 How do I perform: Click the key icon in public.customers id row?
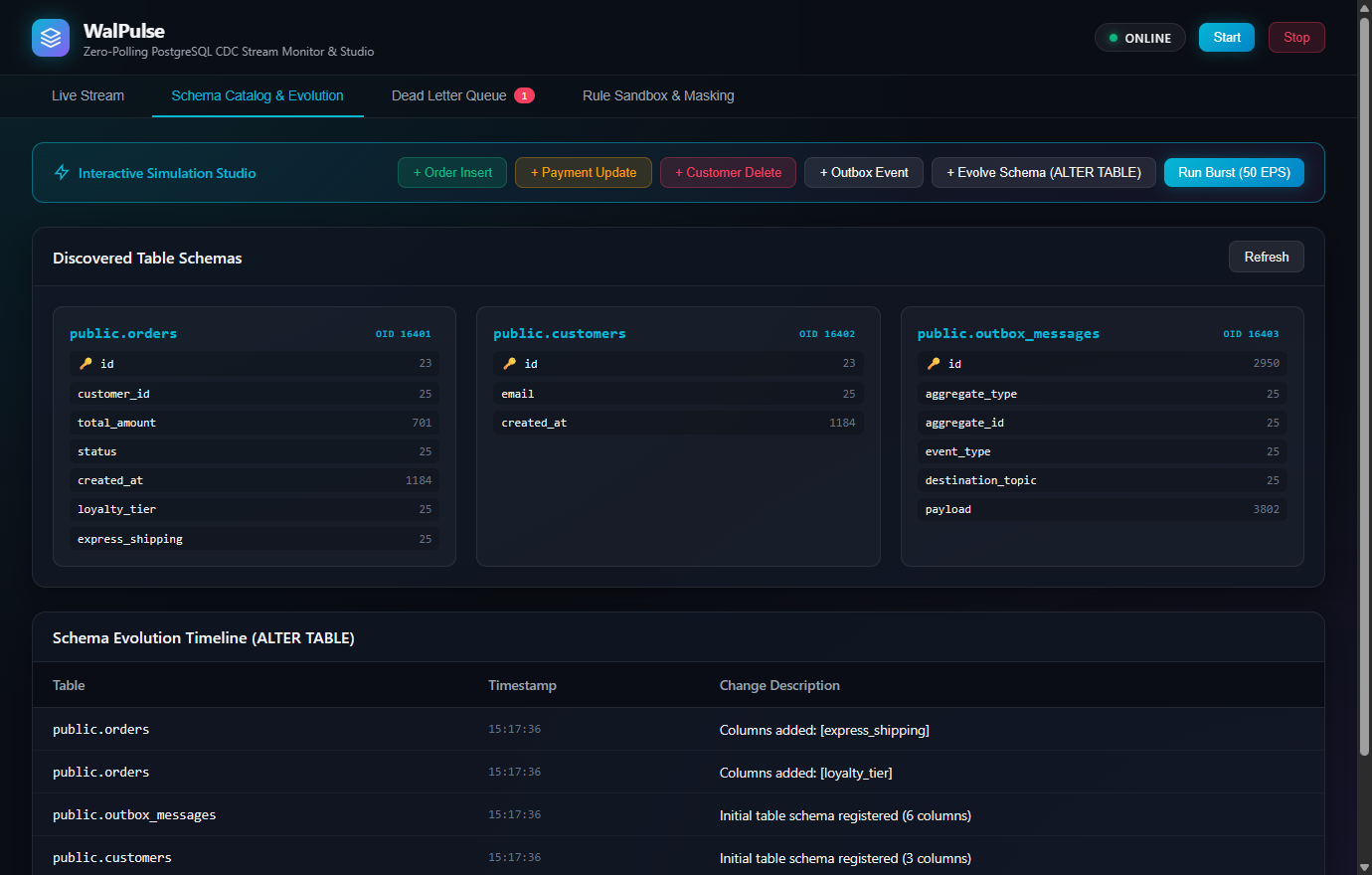[510, 364]
